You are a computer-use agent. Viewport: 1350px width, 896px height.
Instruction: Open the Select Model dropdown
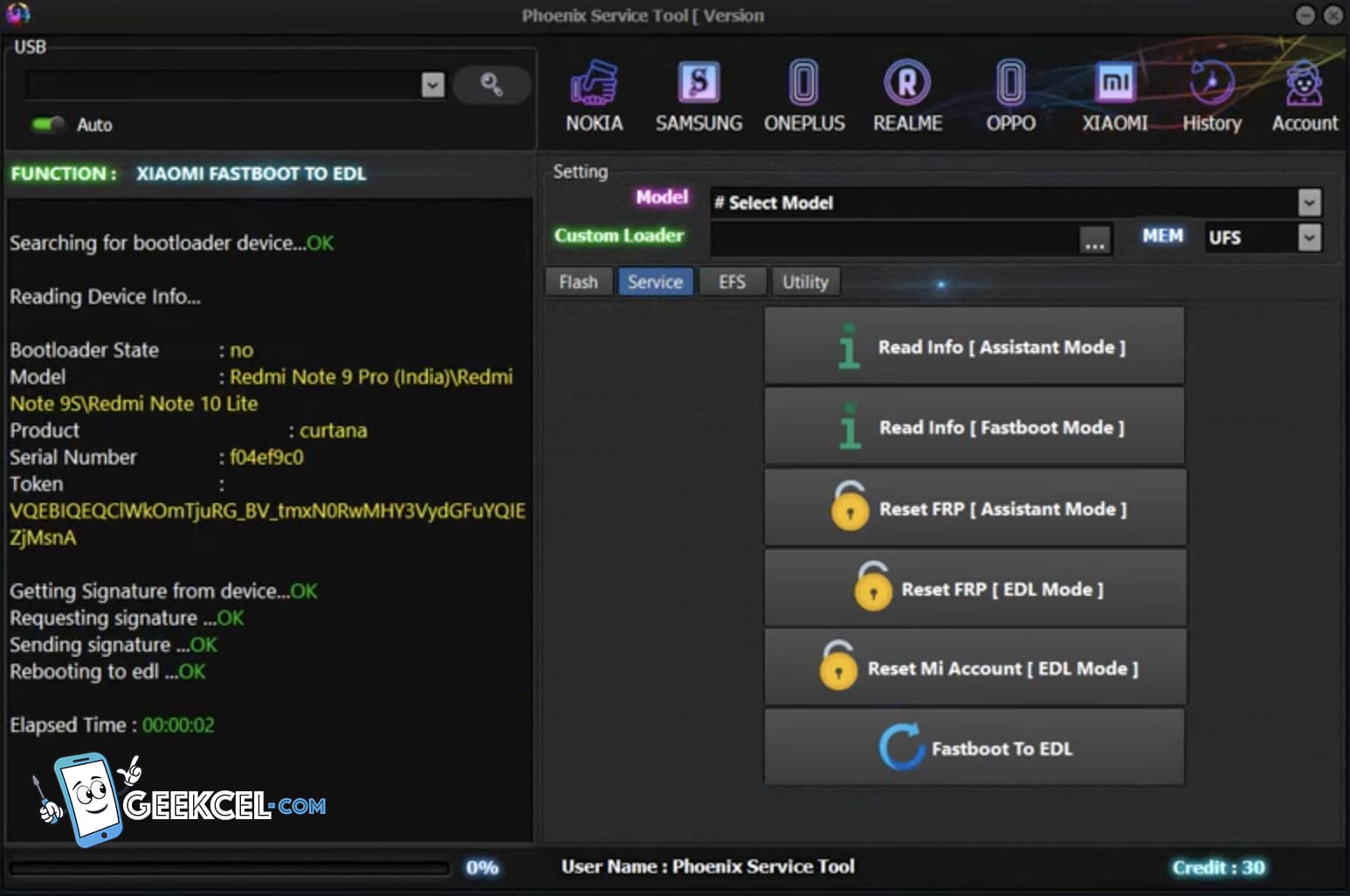[x=1308, y=203]
